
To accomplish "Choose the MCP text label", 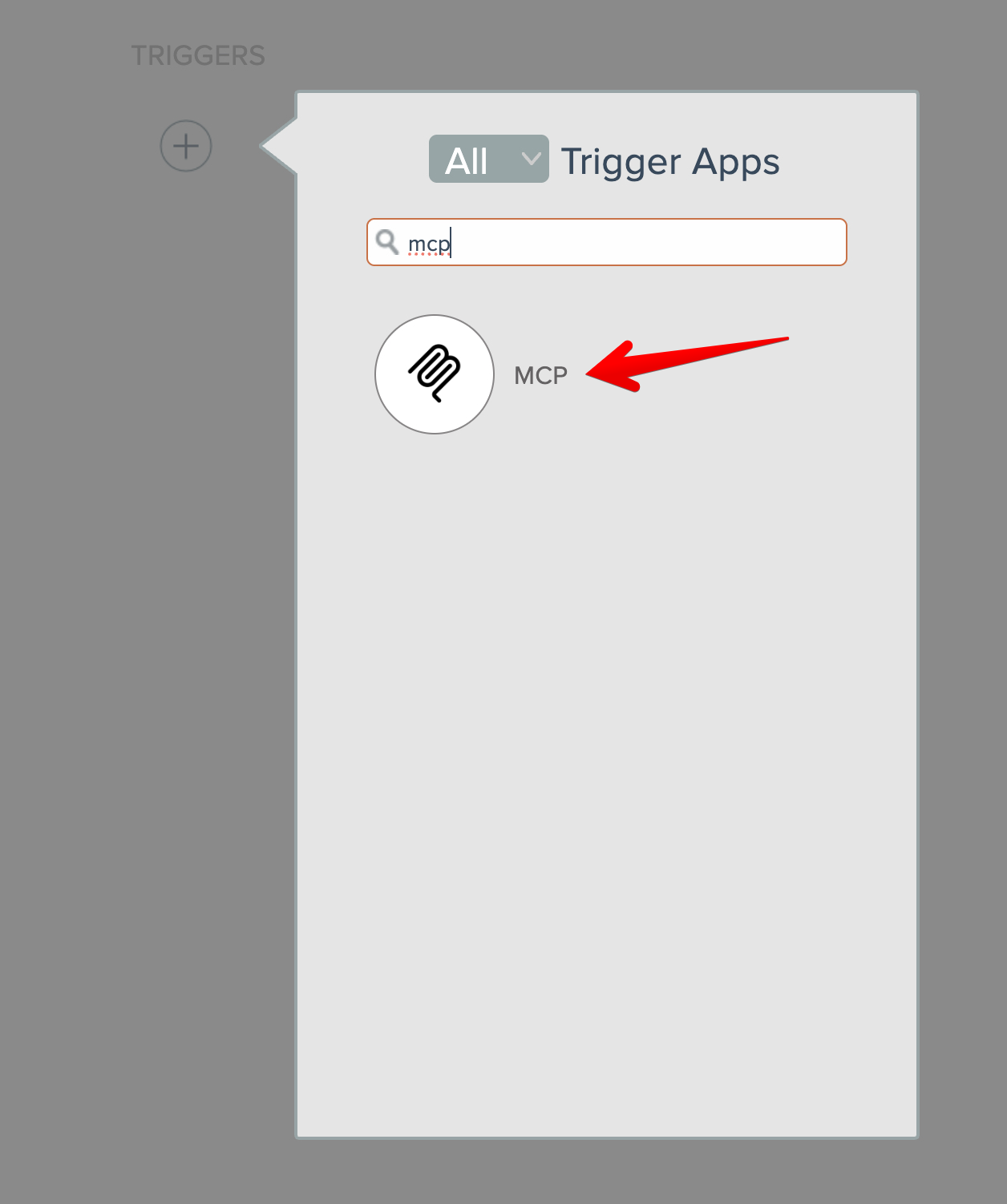I will pyautogui.click(x=541, y=375).
